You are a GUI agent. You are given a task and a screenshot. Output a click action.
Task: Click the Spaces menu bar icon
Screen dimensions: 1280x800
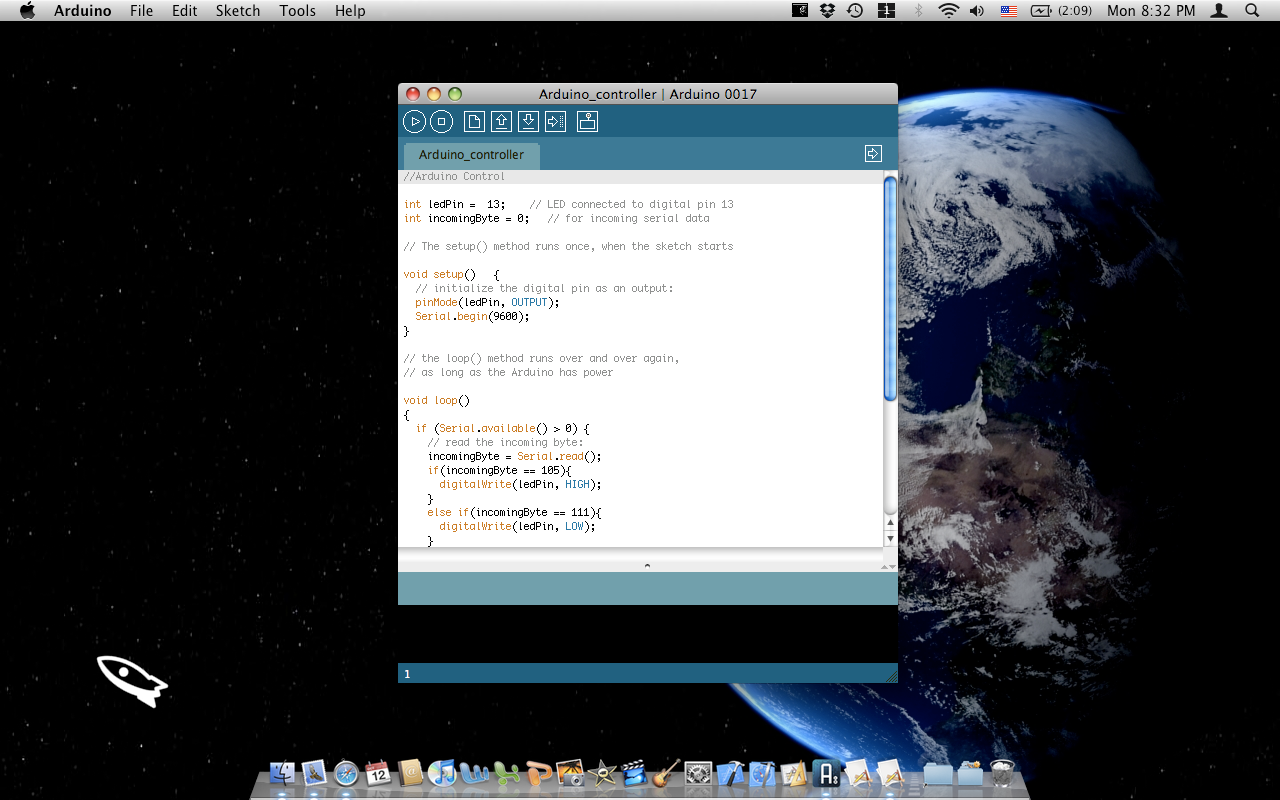[x=886, y=11]
